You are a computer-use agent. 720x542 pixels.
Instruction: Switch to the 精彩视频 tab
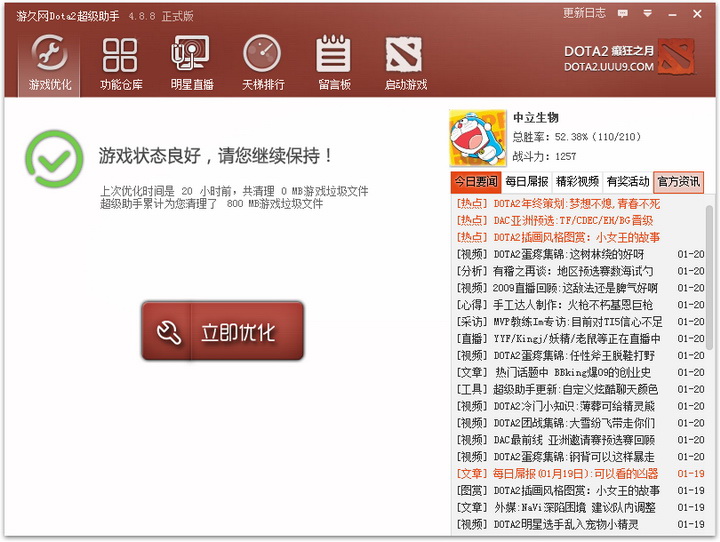pyautogui.click(x=577, y=182)
